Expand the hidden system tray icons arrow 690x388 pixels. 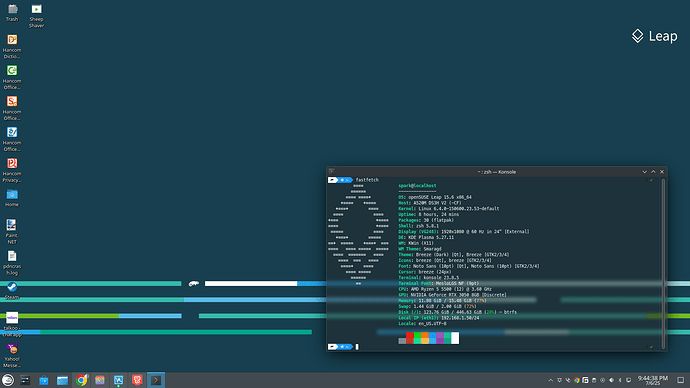(551, 380)
